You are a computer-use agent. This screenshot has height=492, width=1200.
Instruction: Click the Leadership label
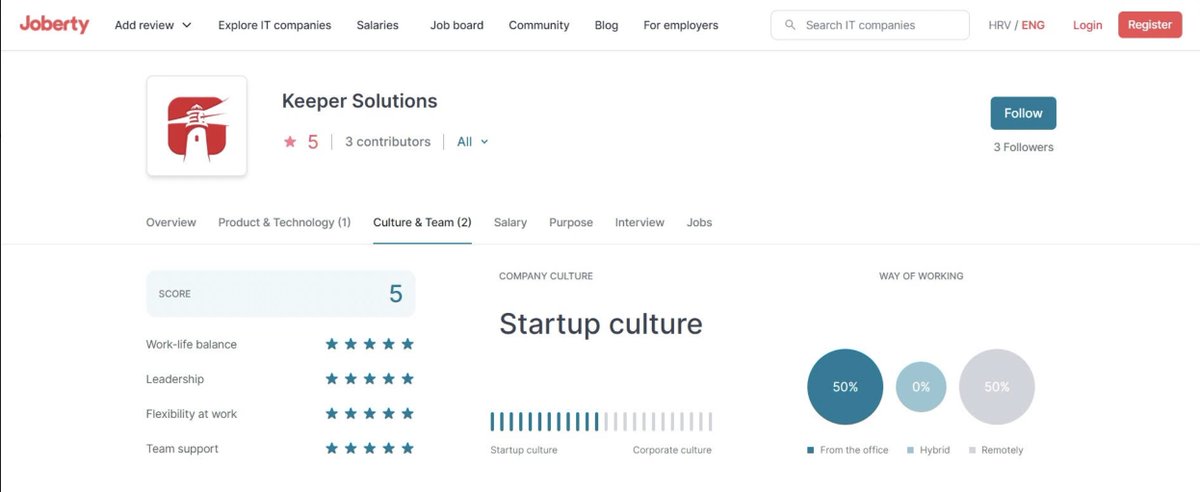point(175,379)
